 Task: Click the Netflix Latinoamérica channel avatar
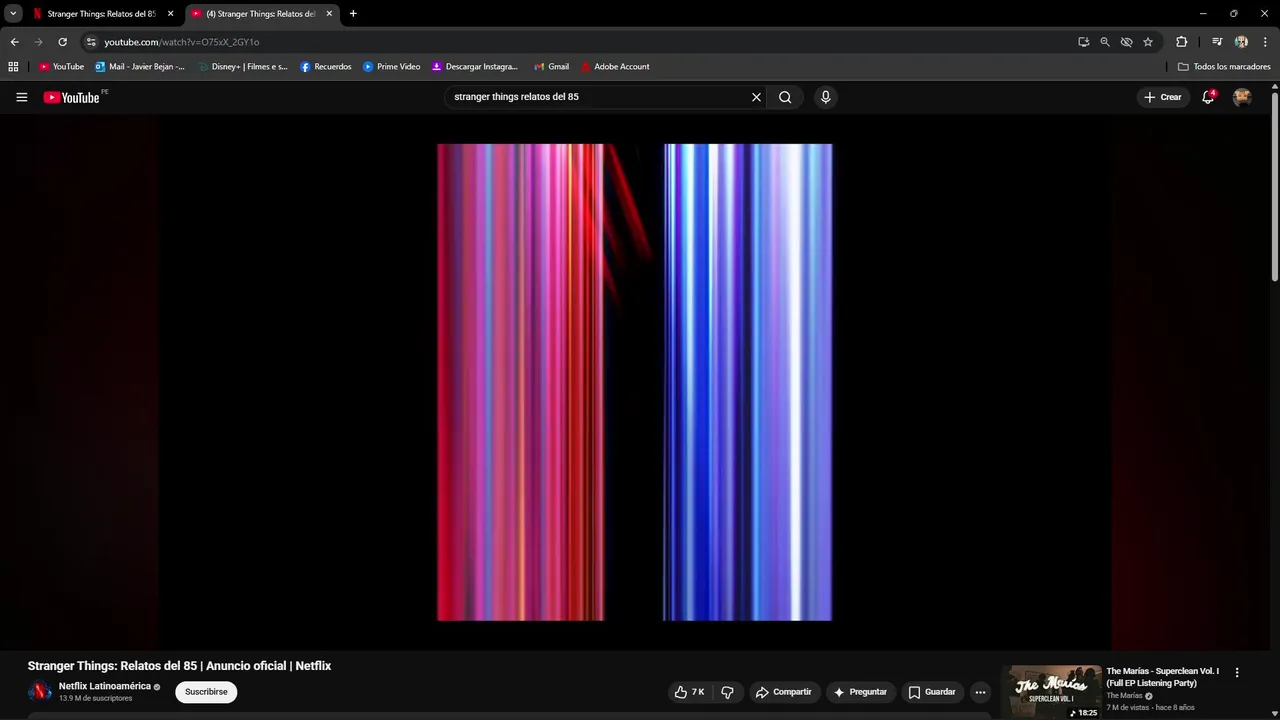(x=40, y=691)
